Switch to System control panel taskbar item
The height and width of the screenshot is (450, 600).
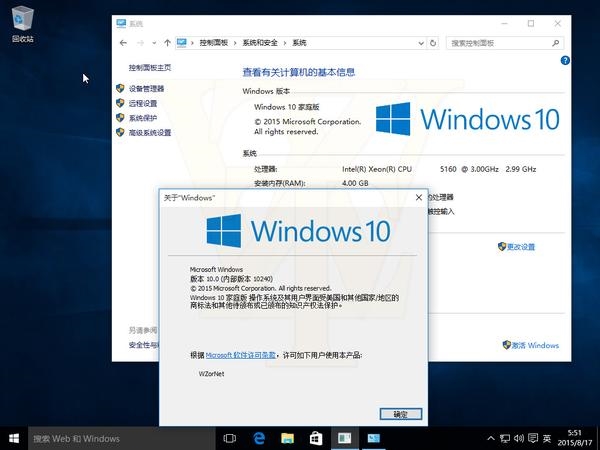(373, 439)
